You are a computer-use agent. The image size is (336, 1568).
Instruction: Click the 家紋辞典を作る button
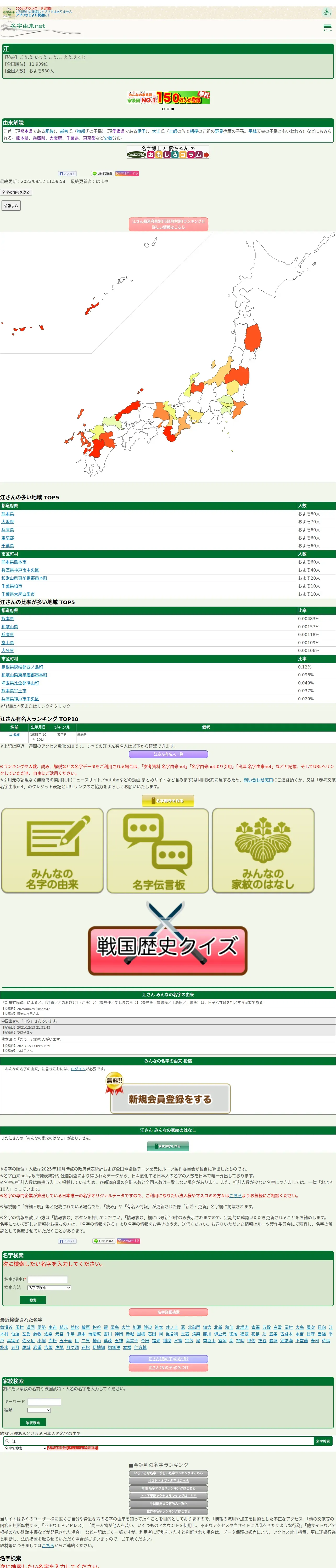[168, 1146]
